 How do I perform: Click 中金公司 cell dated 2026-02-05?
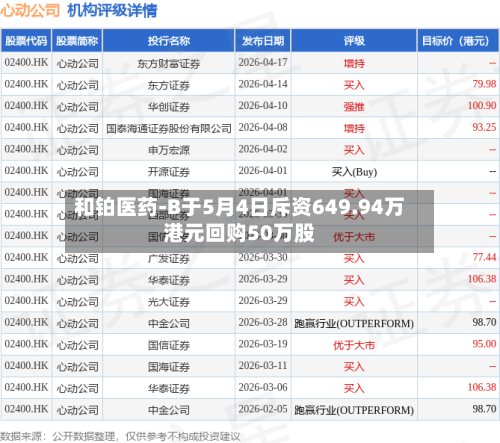pyautogui.click(x=169, y=410)
